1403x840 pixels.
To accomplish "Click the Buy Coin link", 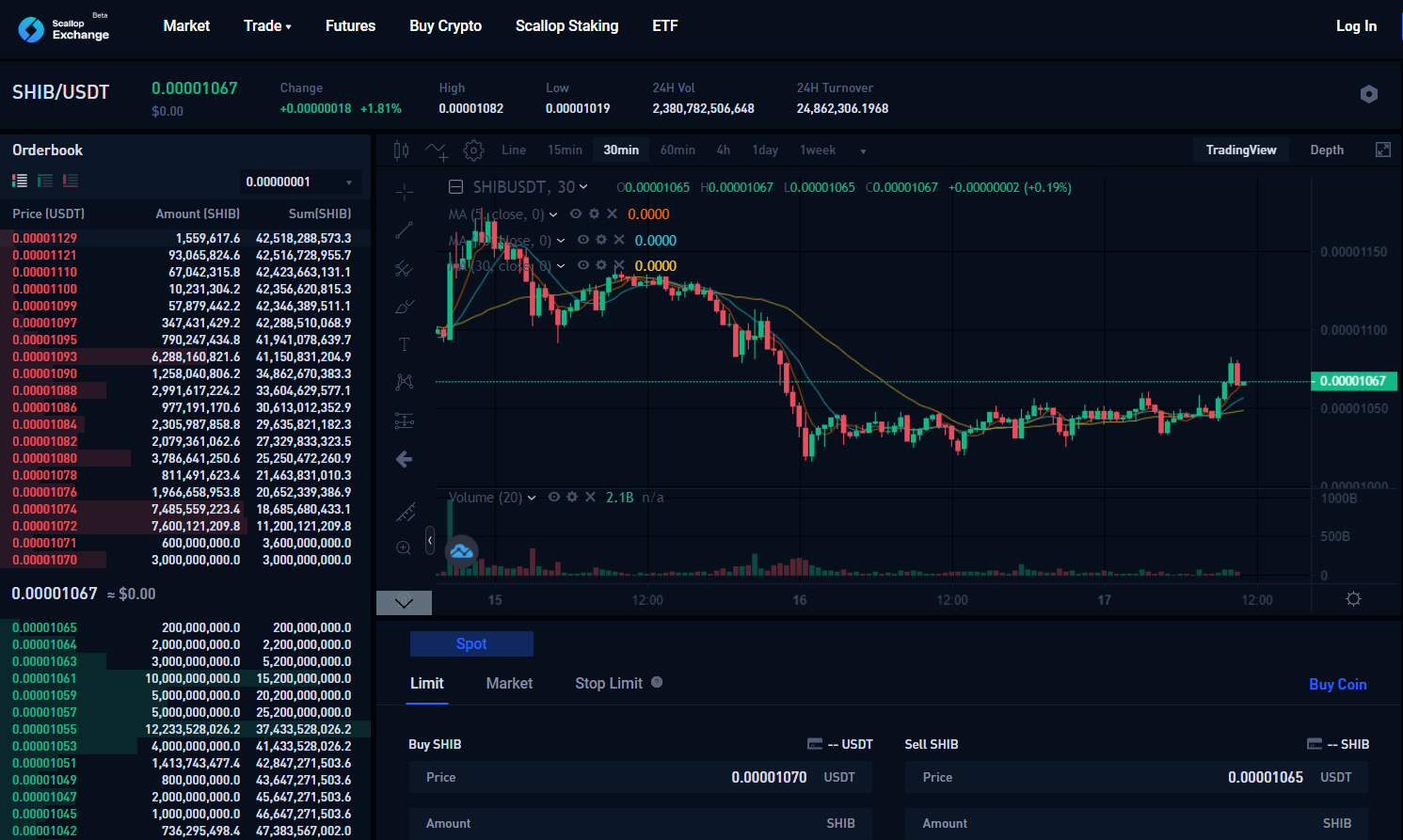I will 1338,685.
